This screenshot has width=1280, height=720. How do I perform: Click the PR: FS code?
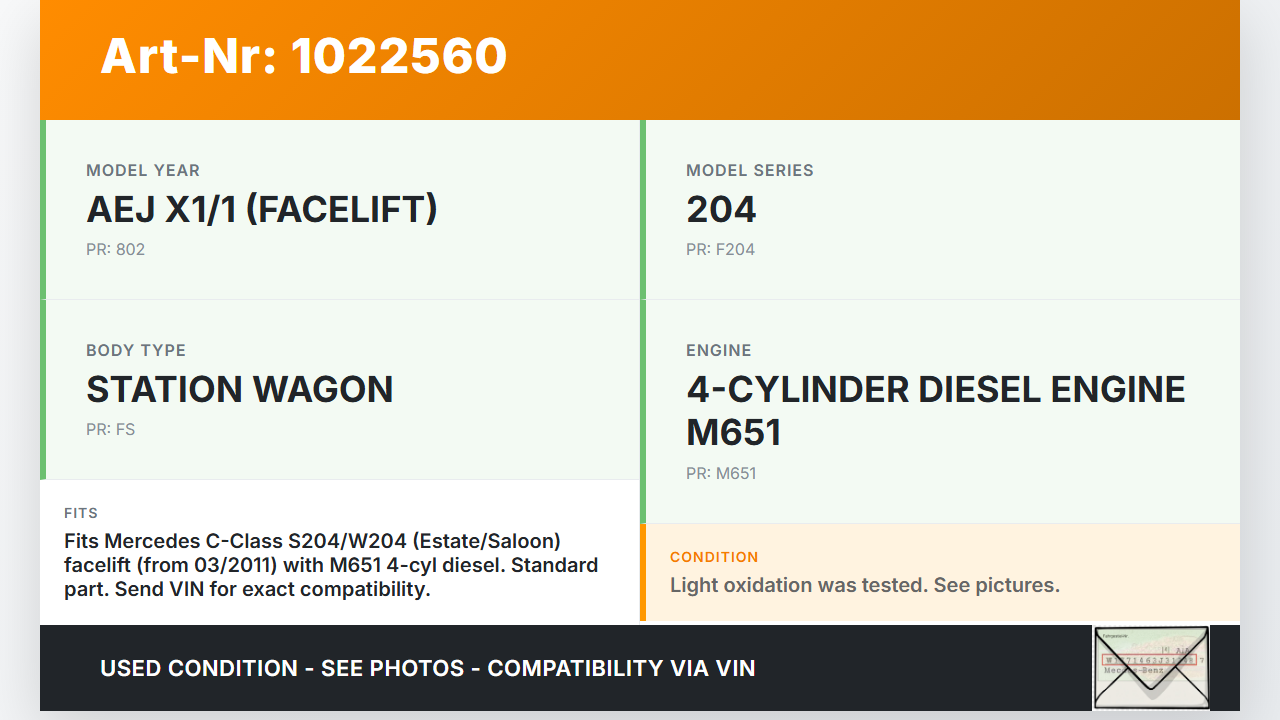pos(110,429)
